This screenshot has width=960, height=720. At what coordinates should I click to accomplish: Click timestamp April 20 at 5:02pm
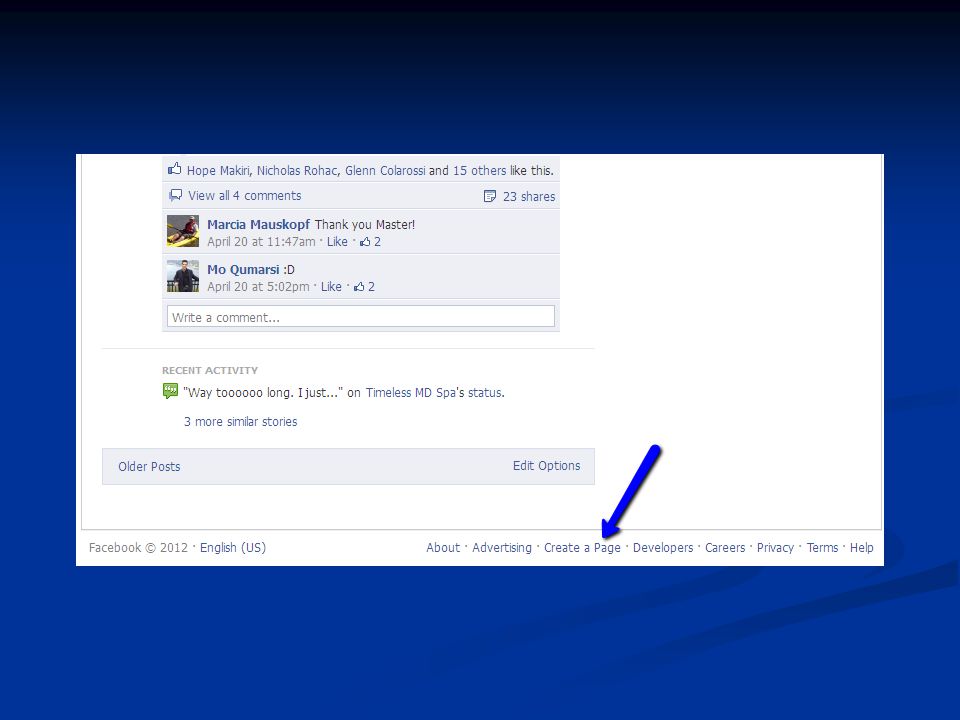click(258, 287)
